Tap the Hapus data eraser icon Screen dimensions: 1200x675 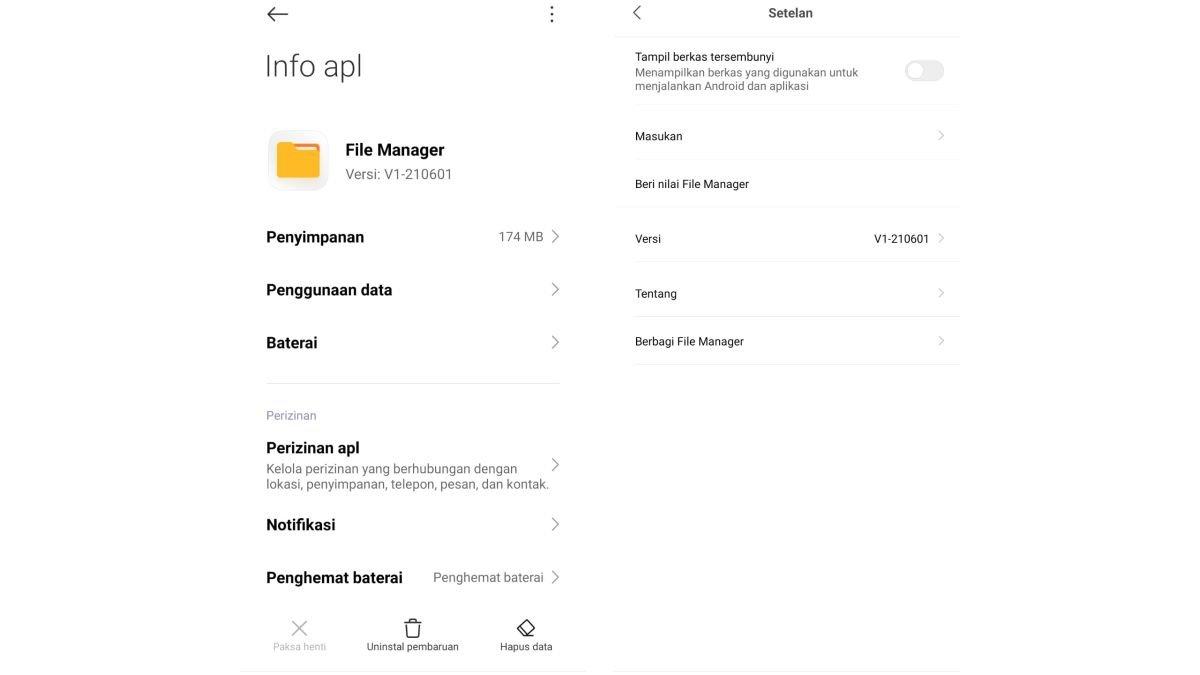coord(526,628)
